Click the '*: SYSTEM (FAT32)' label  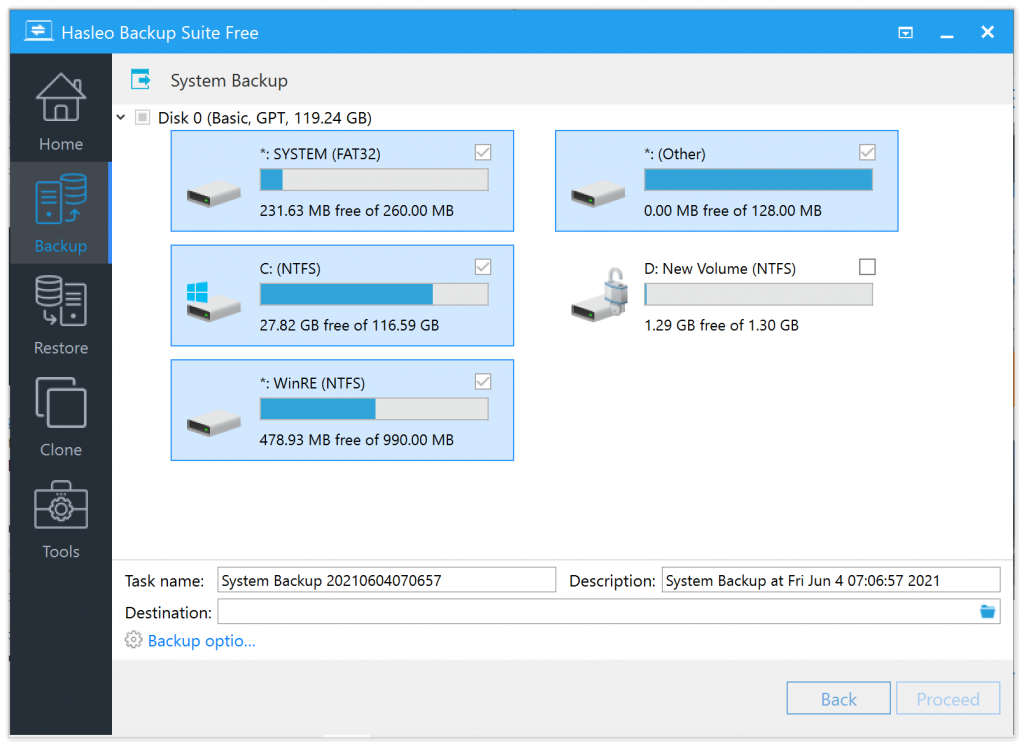click(320, 154)
